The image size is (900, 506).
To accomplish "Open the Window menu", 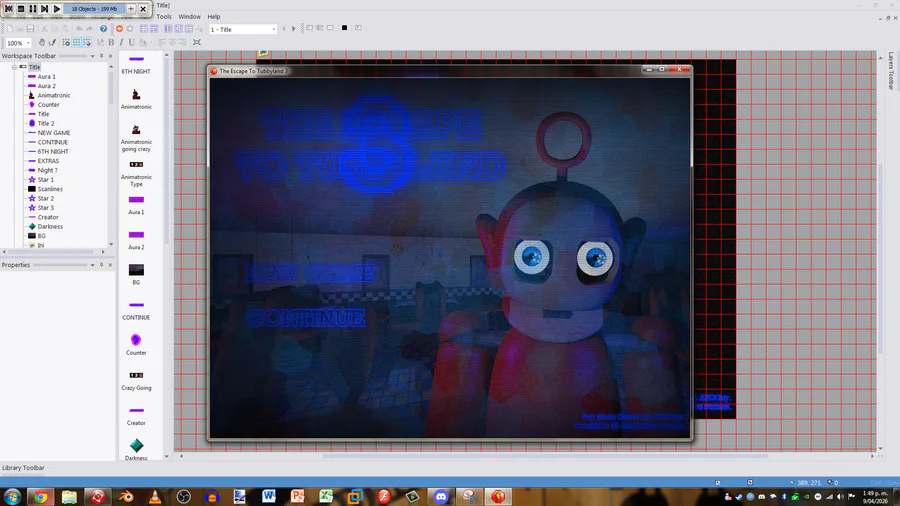I will pos(189,17).
